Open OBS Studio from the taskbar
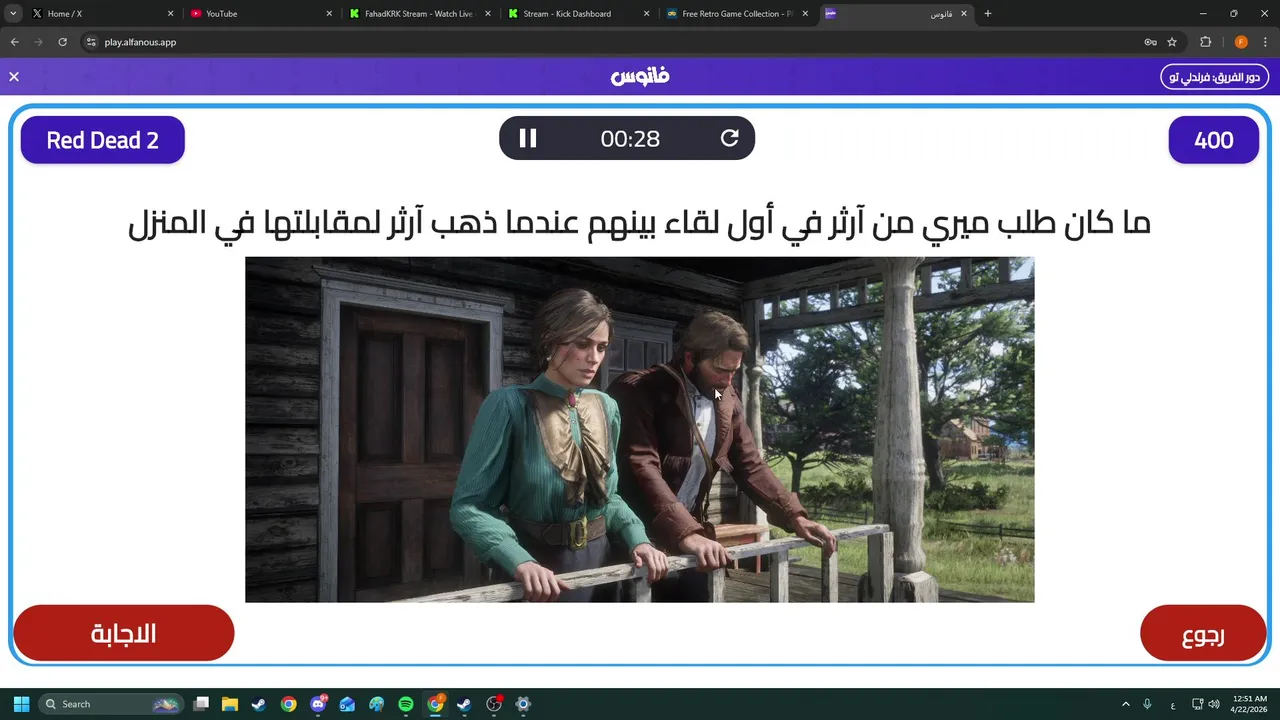 (x=494, y=704)
